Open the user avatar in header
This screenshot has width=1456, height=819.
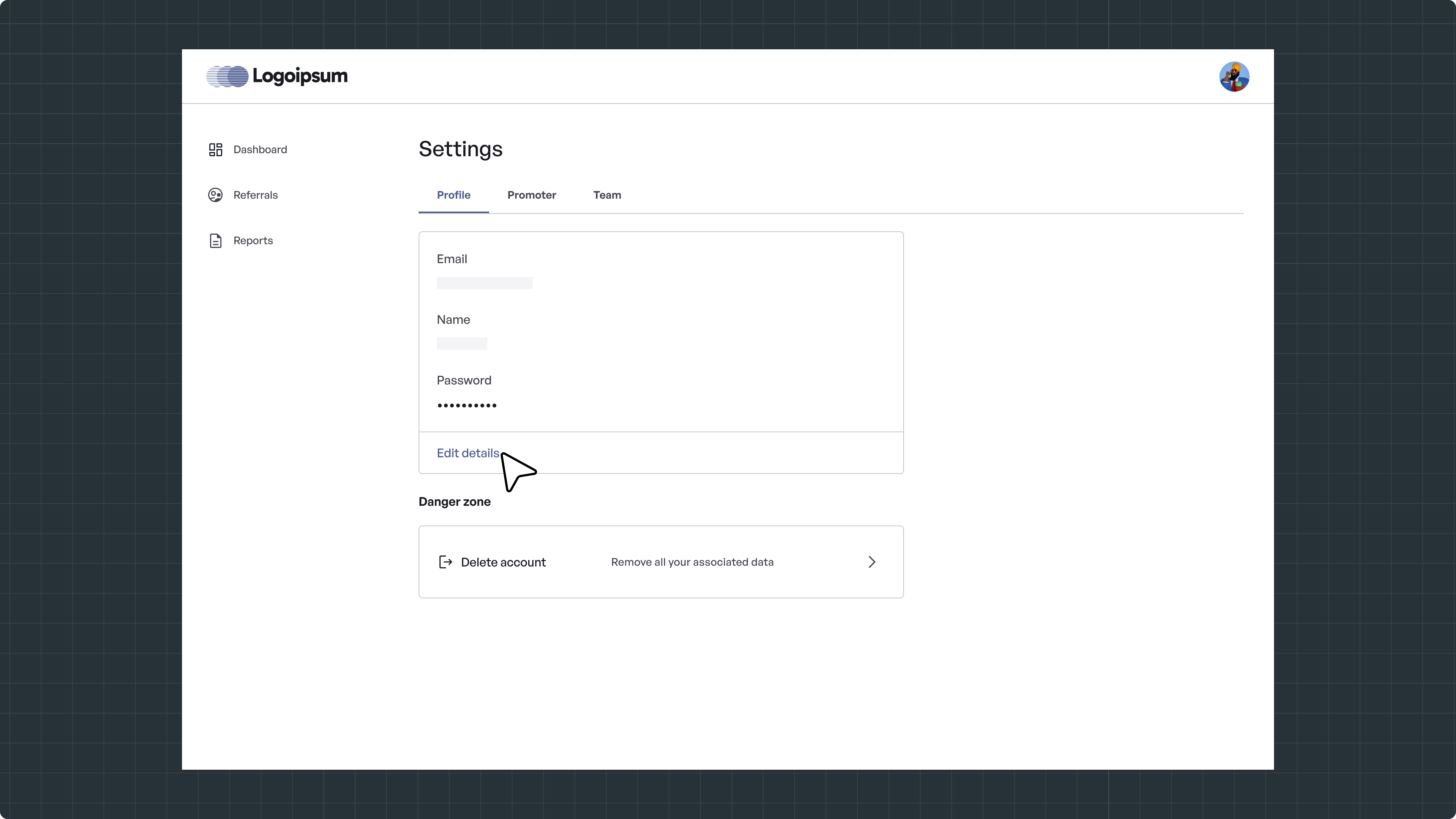point(1234,77)
